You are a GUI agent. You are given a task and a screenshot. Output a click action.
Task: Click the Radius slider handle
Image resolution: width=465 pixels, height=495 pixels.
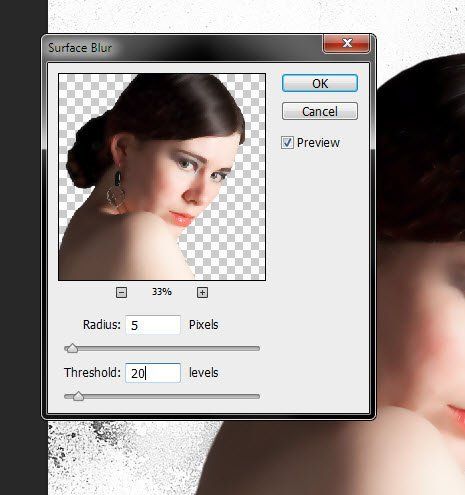(72, 349)
